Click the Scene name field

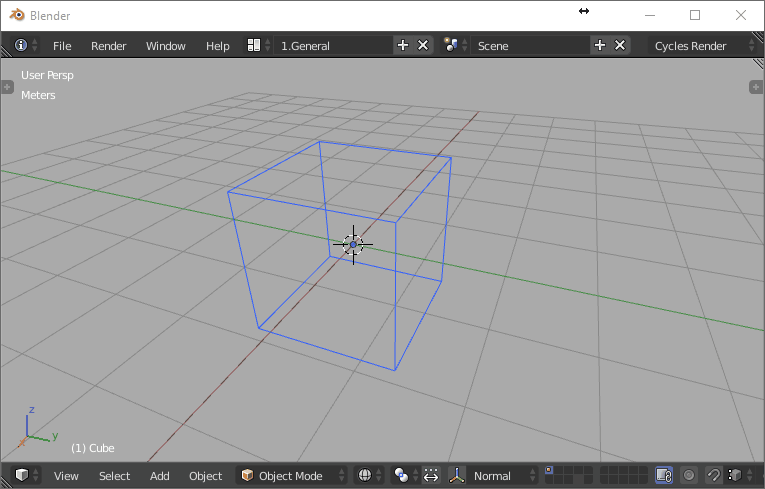coord(530,45)
